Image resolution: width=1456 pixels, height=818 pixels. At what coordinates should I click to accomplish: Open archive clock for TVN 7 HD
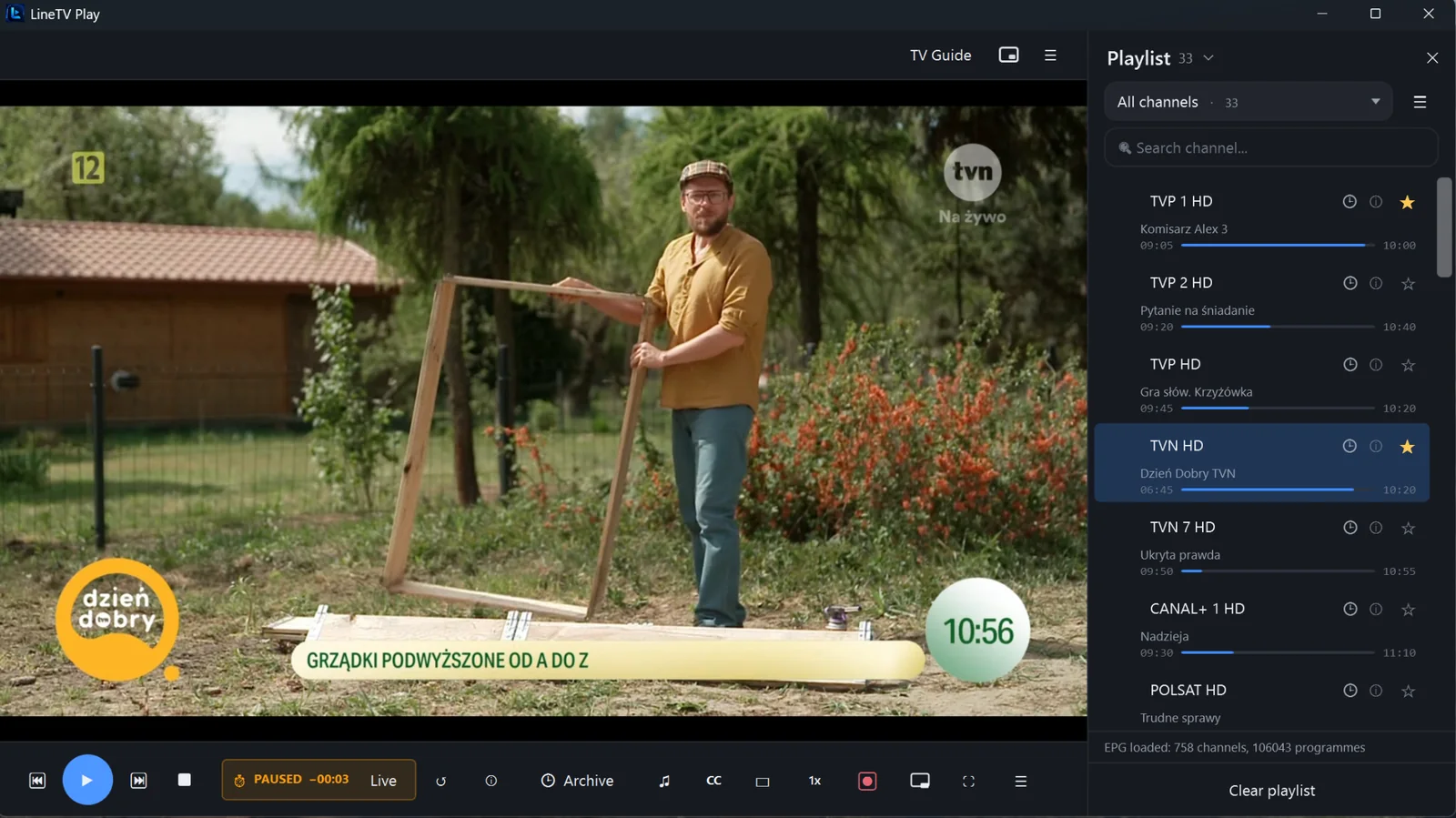pyautogui.click(x=1350, y=528)
